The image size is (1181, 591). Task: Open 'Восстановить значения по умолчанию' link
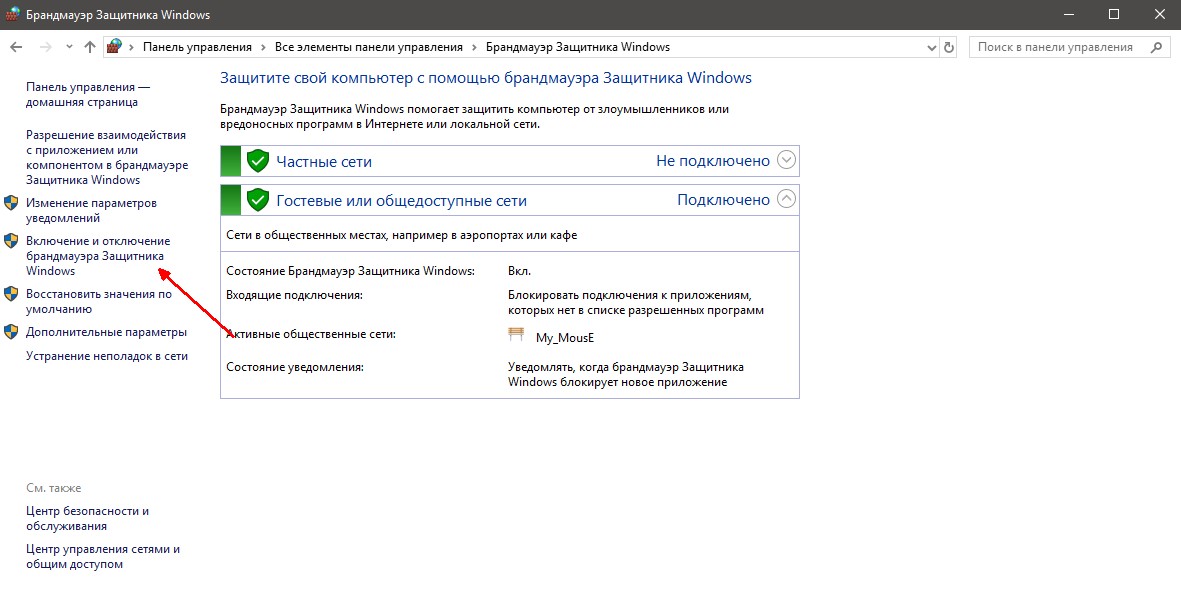pos(99,301)
